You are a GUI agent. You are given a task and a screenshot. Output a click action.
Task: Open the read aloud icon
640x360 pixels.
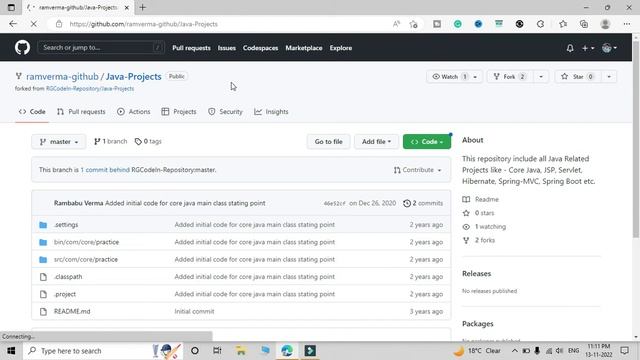[396, 24]
